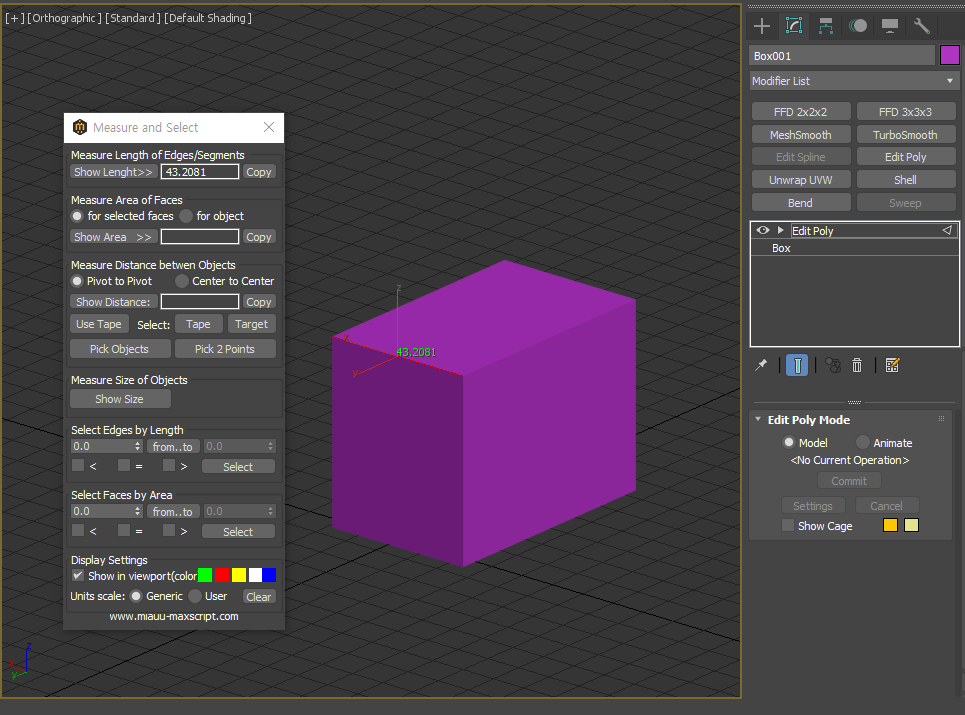
Task: Click Make Unique icon in stack tools
Action: (833, 365)
